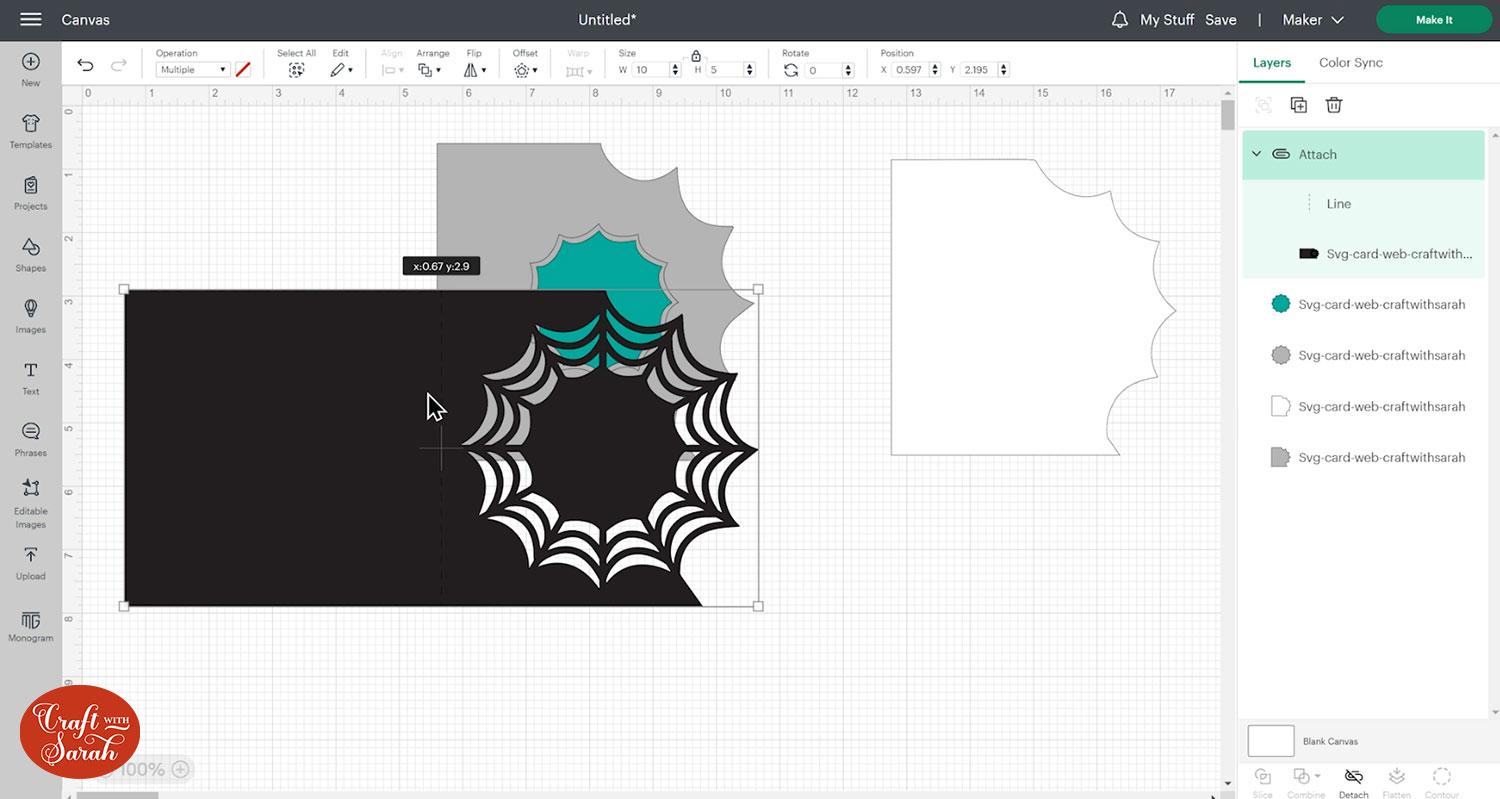Open the Warp dropdown
This screenshot has width=1500, height=799.
click(x=579, y=71)
